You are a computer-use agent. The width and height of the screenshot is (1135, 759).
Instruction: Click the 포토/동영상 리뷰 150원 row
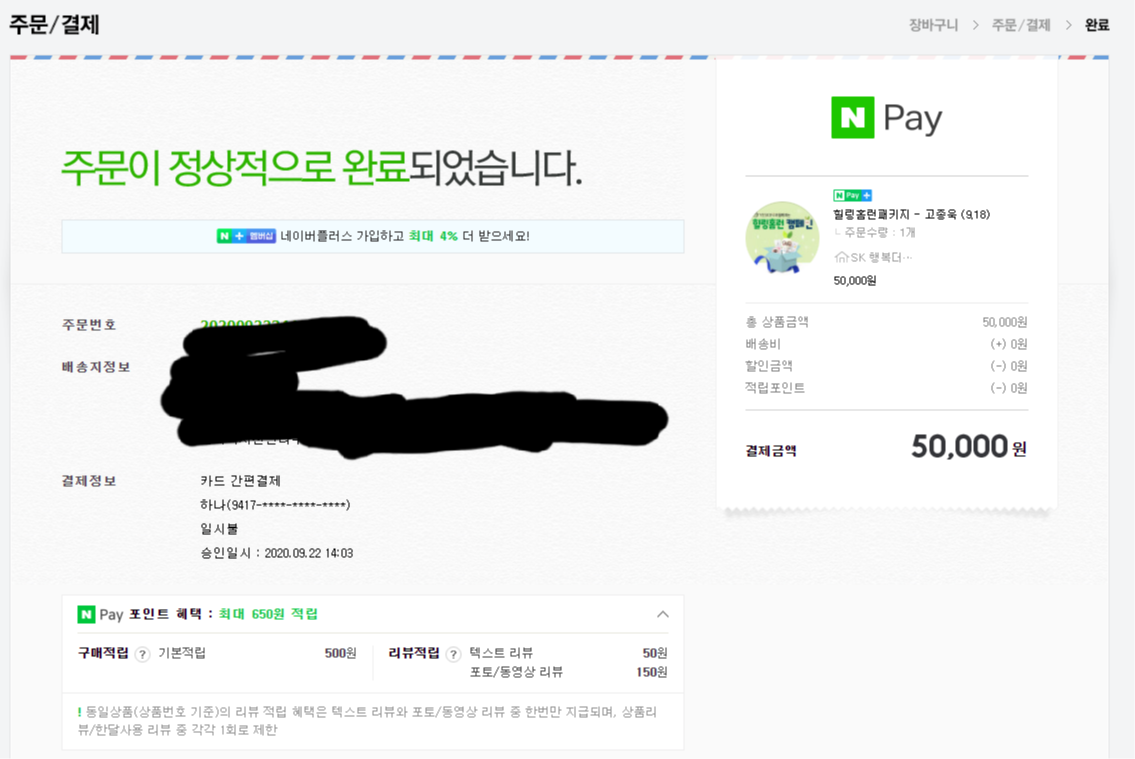pyautogui.click(x=568, y=672)
